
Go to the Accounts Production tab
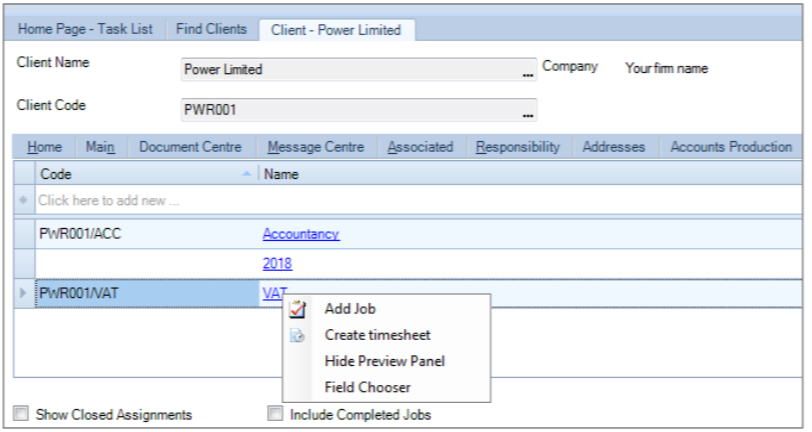[731, 147]
